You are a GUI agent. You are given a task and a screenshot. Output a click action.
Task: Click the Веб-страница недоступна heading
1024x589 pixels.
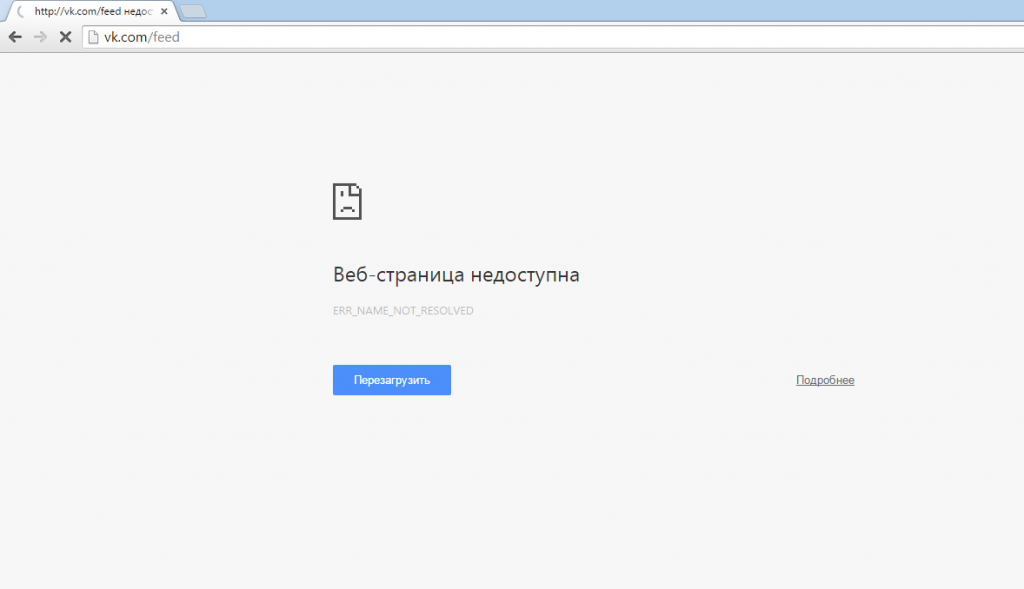(456, 275)
